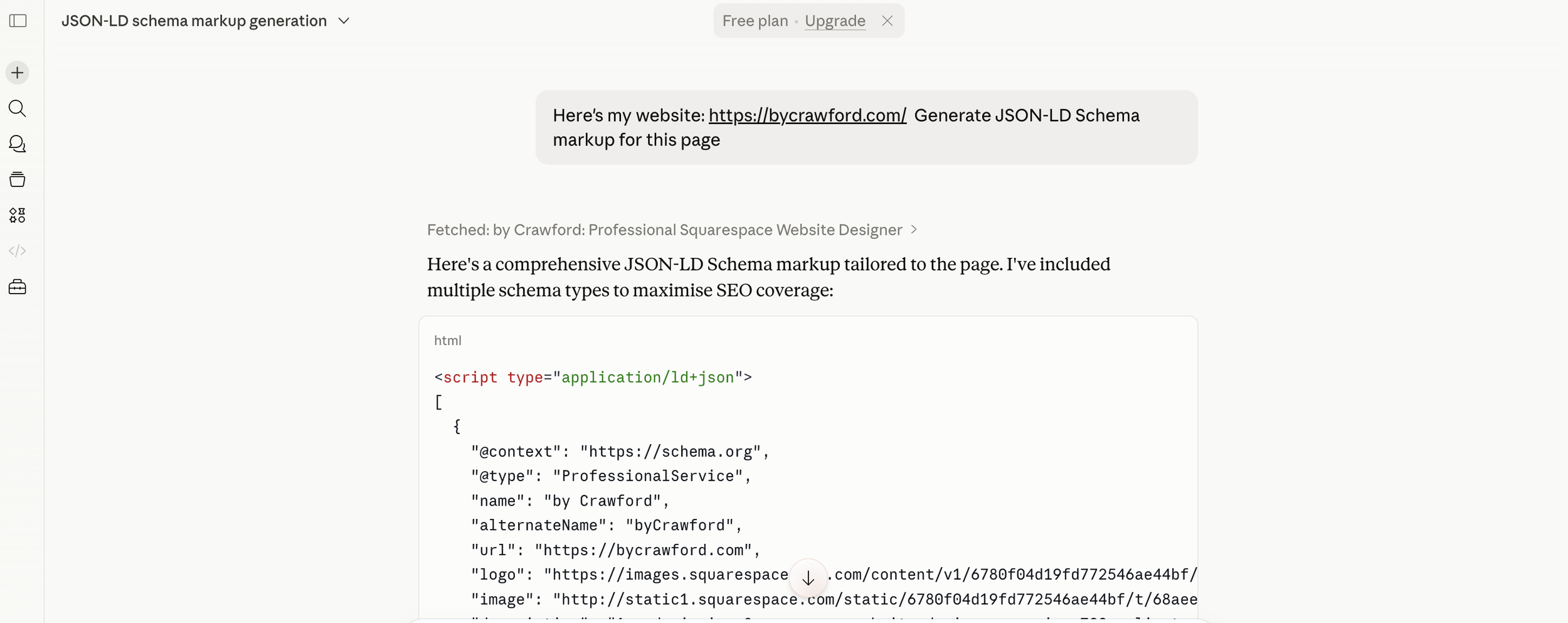
Task: Click the script type opening tag line
Action: click(x=593, y=377)
